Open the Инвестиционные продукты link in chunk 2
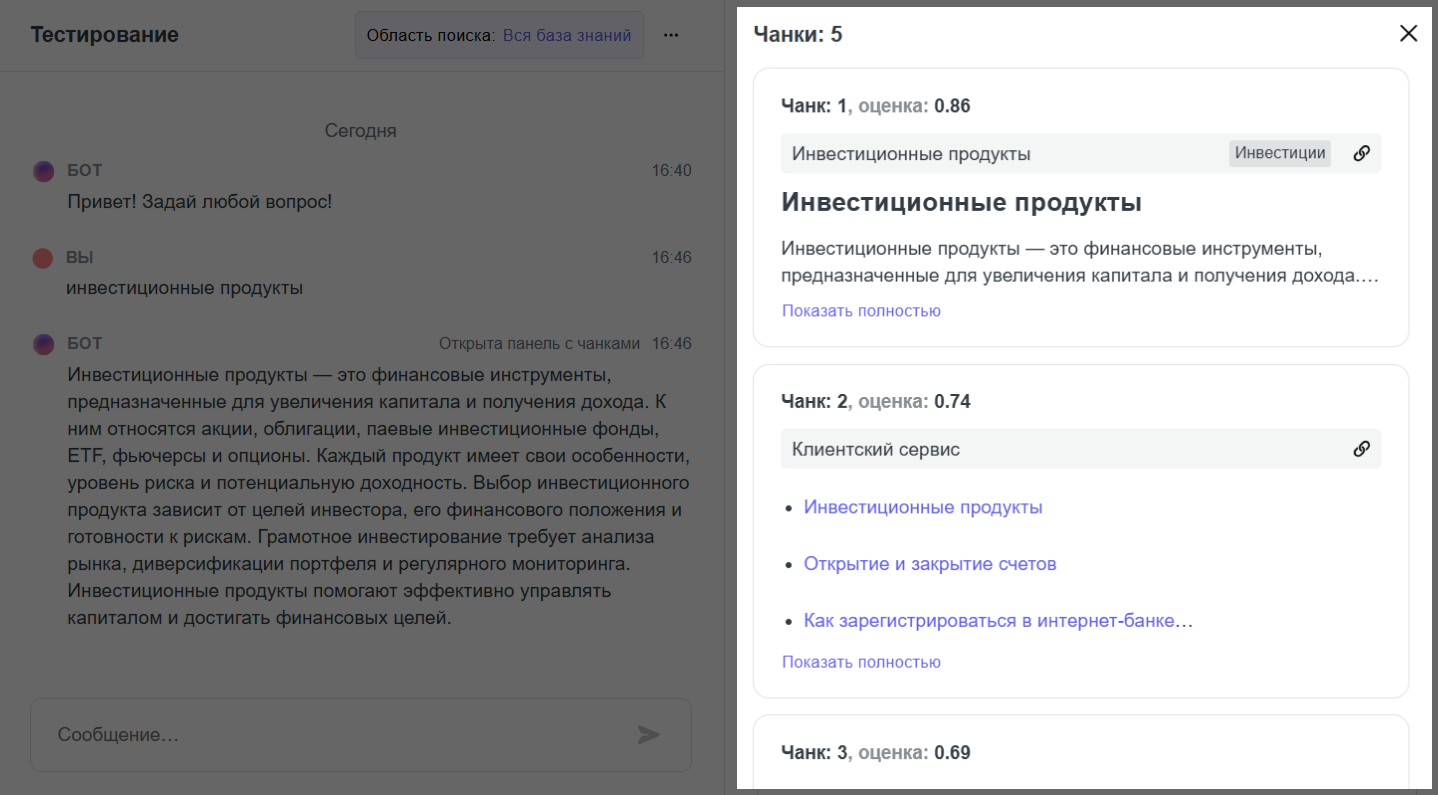Image resolution: width=1440 pixels, height=795 pixels. pyautogui.click(x=922, y=507)
